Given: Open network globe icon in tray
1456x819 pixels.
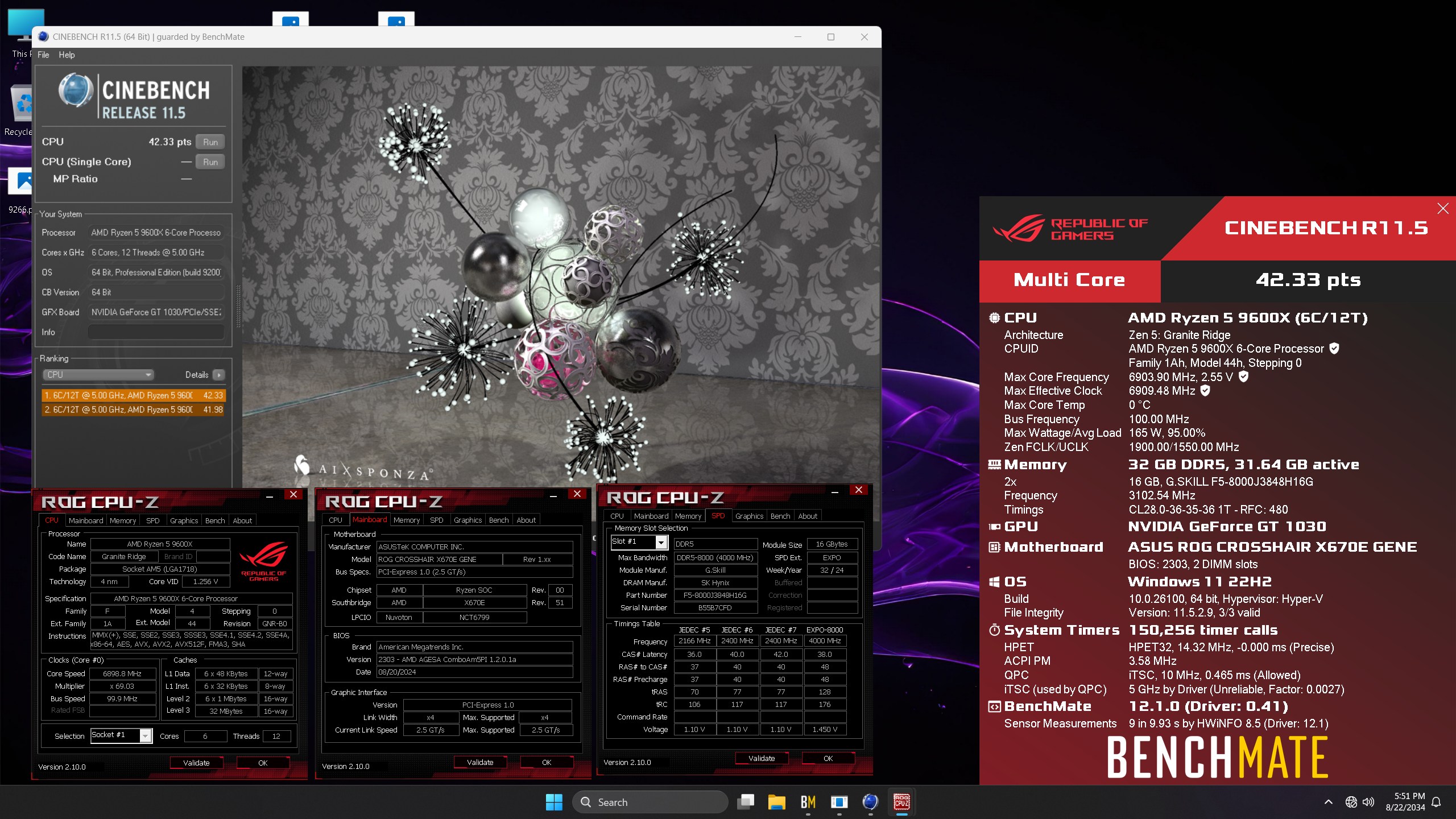Looking at the screenshot, I should [1351, 802].
